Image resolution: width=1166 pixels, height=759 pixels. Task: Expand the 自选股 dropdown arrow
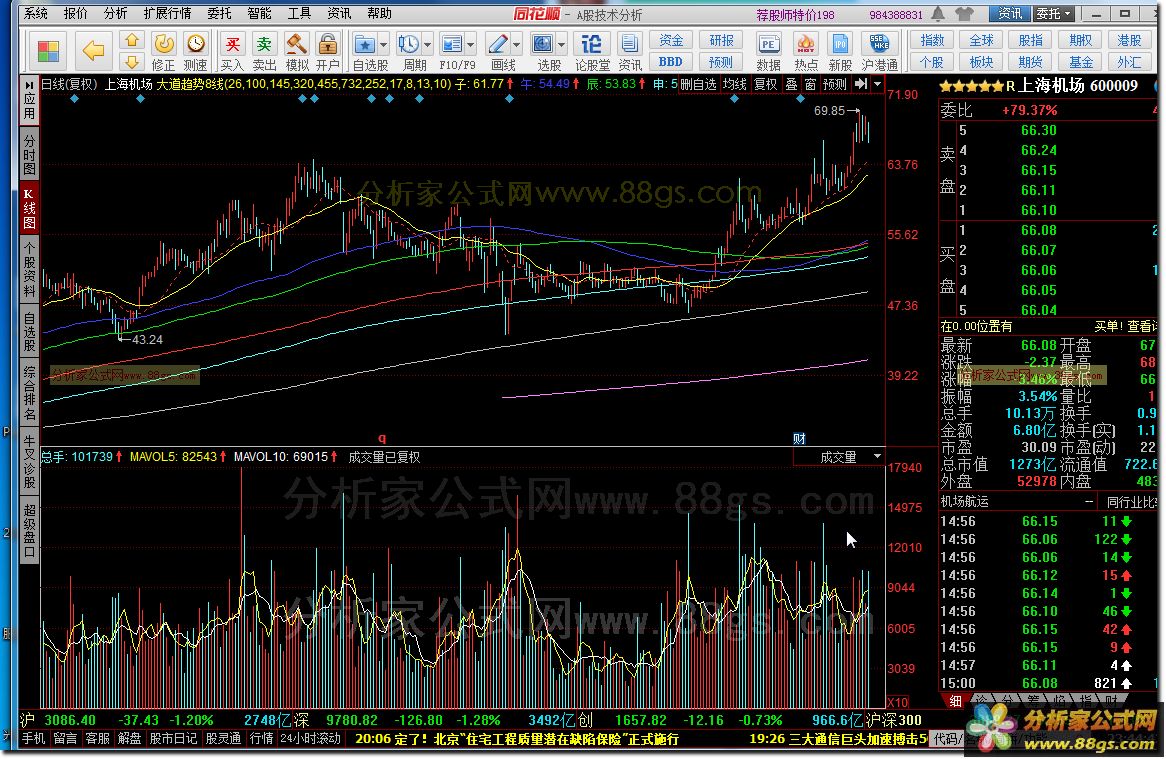pos(384,45)
